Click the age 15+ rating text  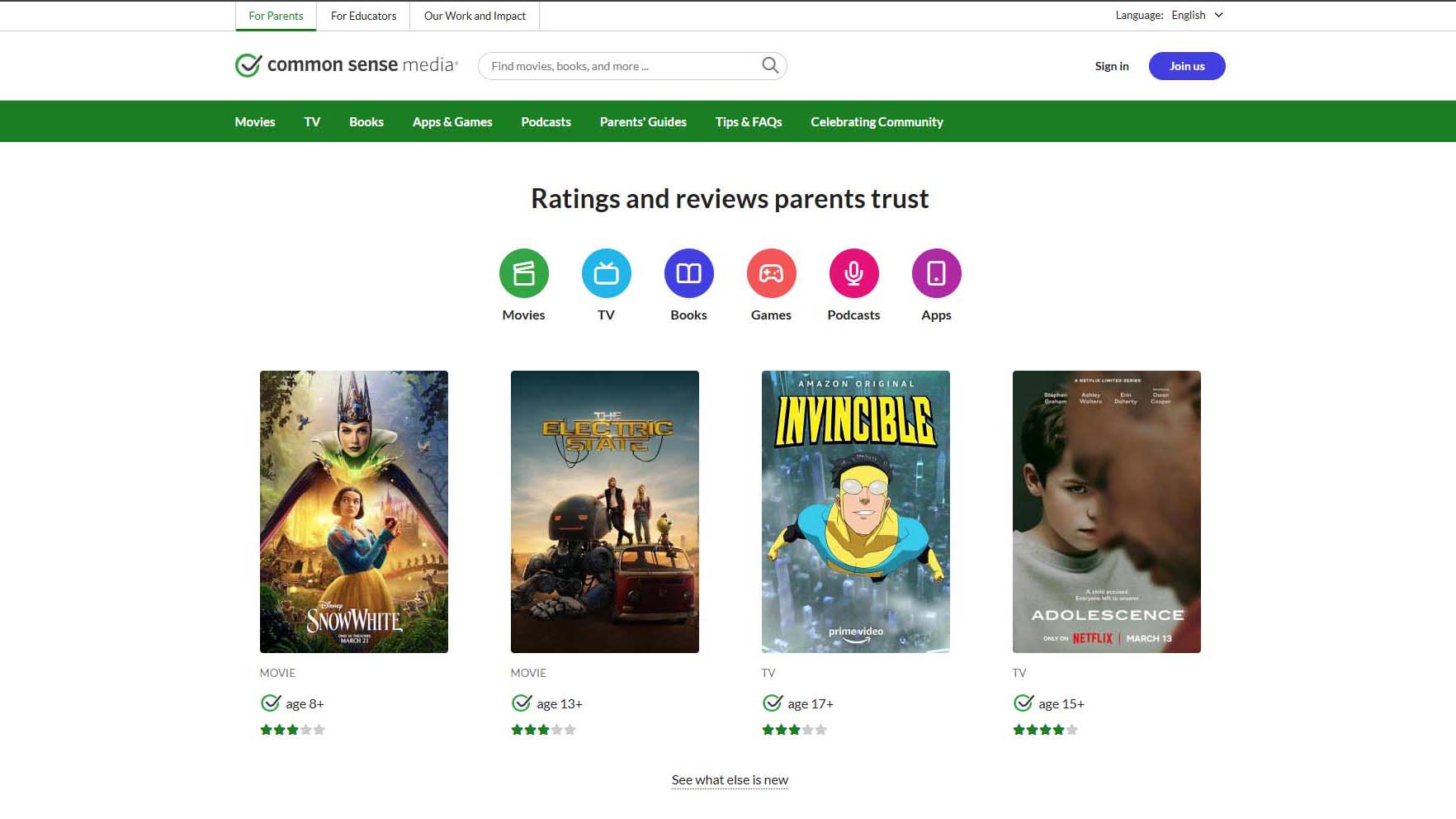coord(1061,704)
